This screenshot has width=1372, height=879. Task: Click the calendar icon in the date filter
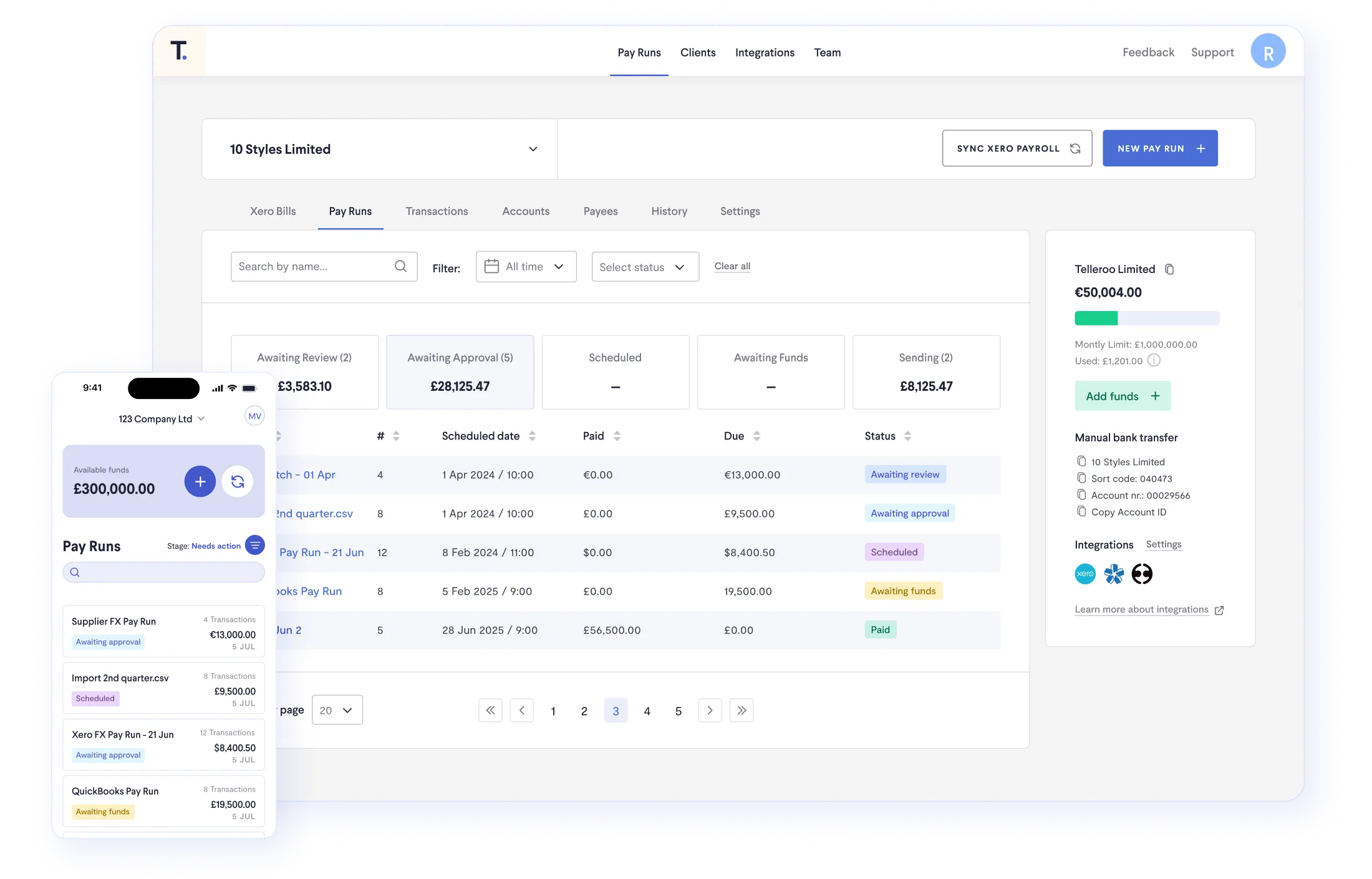pos(492,266)
